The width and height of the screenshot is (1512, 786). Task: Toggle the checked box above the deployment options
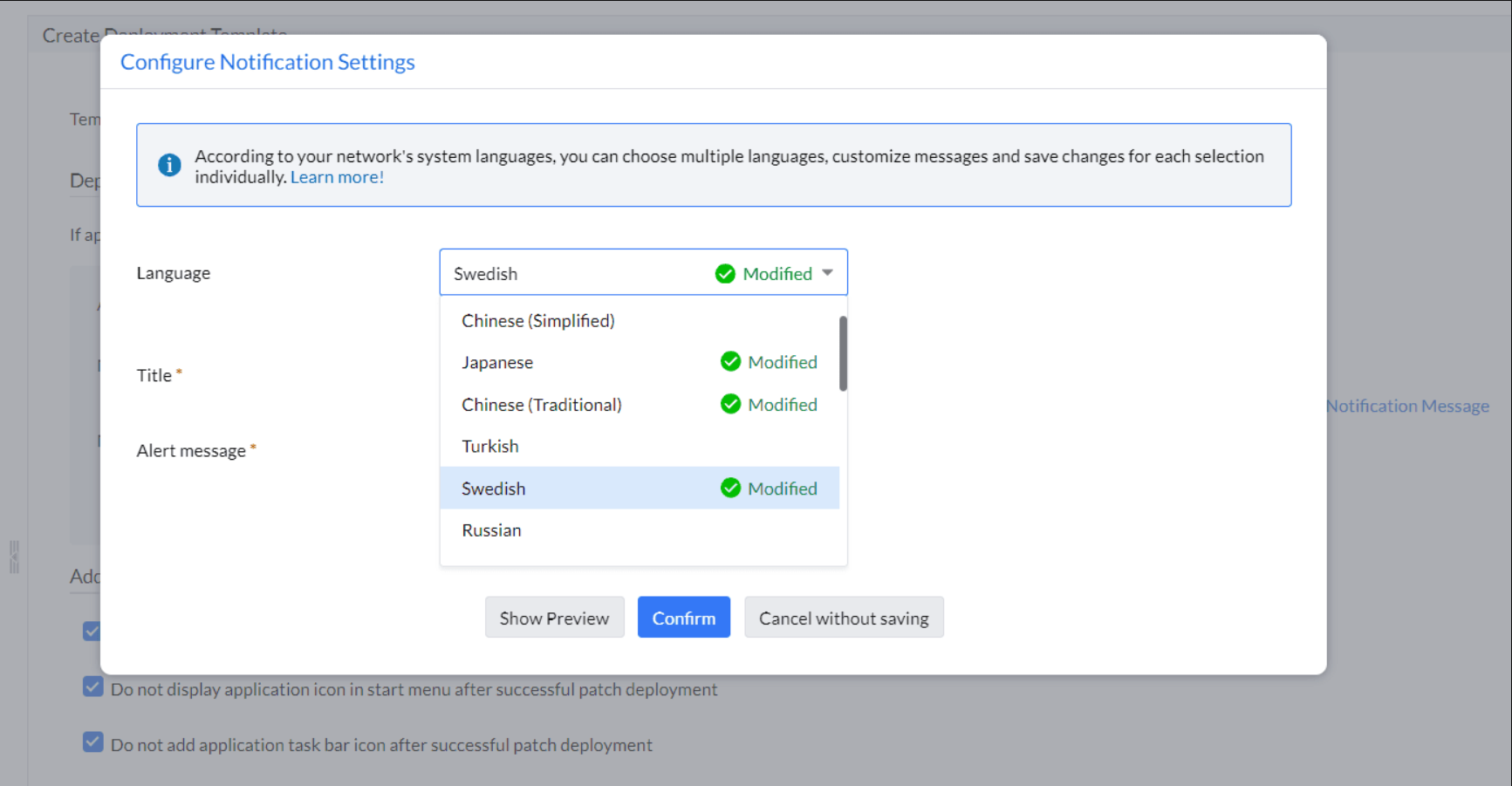tap(92, 630)
